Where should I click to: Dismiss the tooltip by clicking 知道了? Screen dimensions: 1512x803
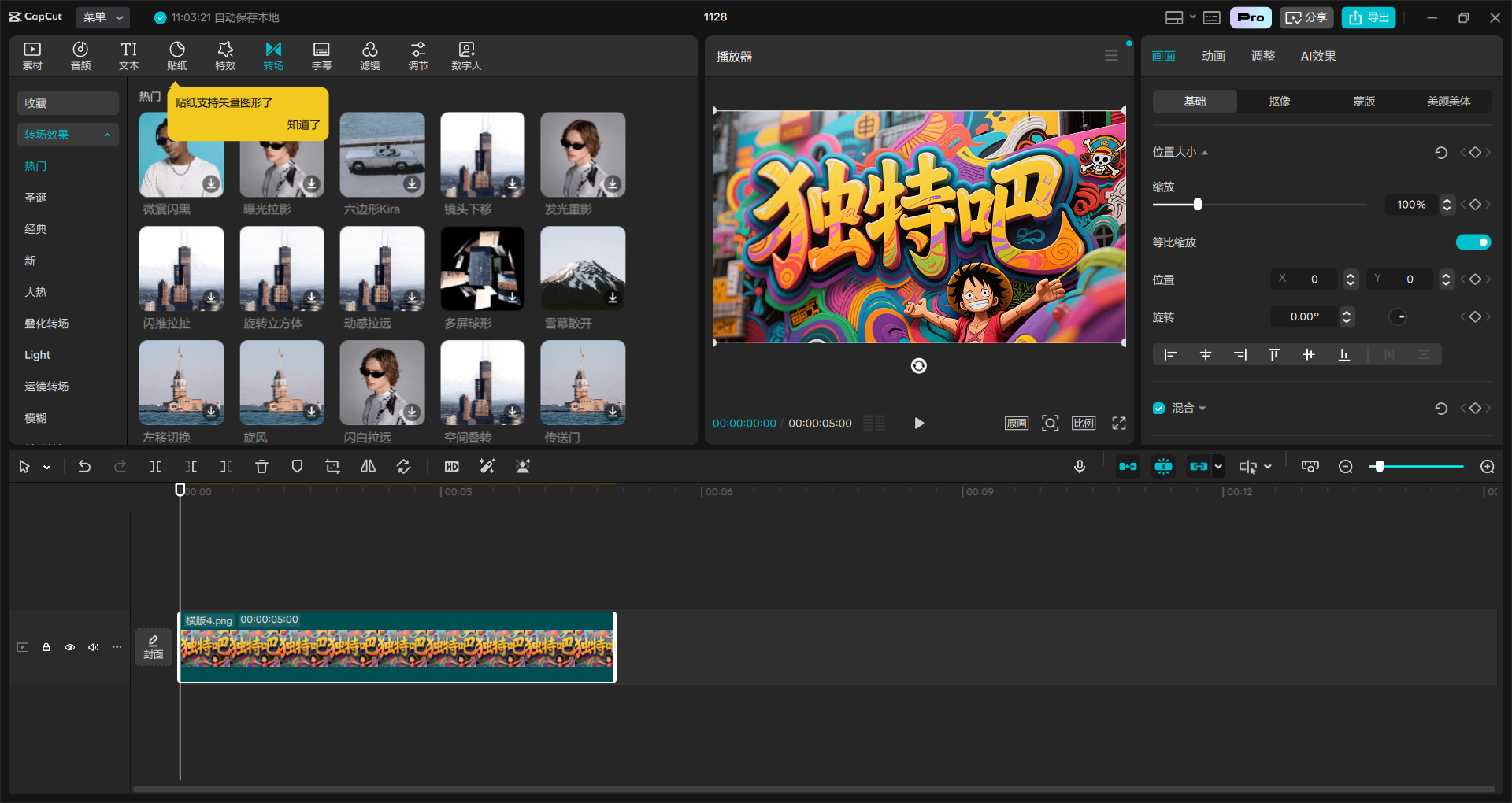tap(303, 124)
